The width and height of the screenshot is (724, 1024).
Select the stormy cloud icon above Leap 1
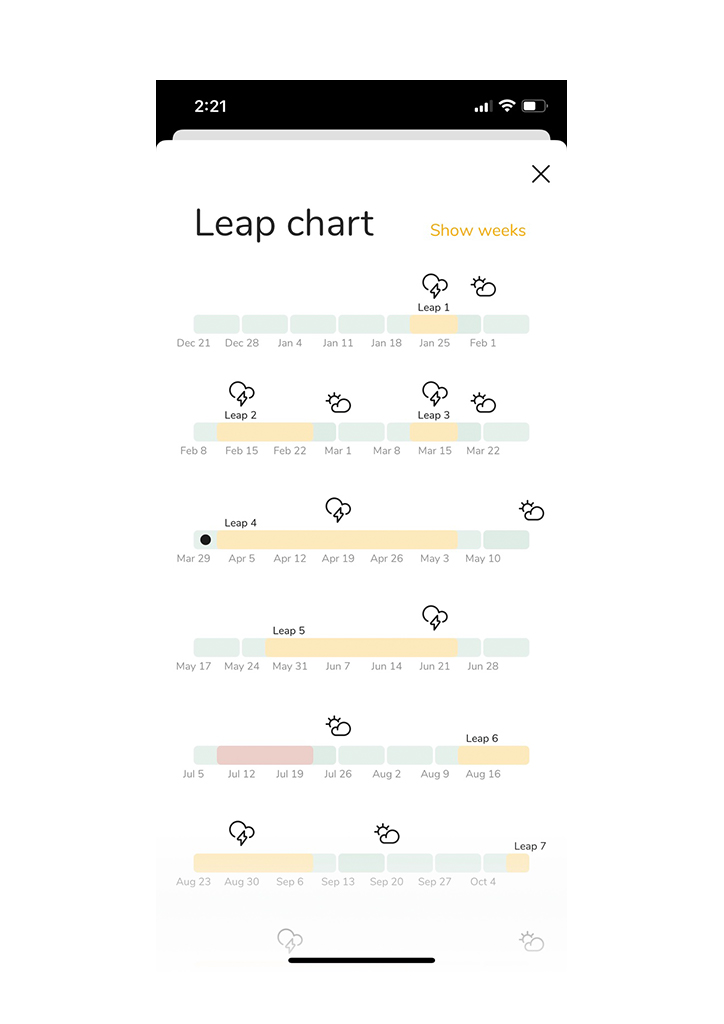click(433, 285)
